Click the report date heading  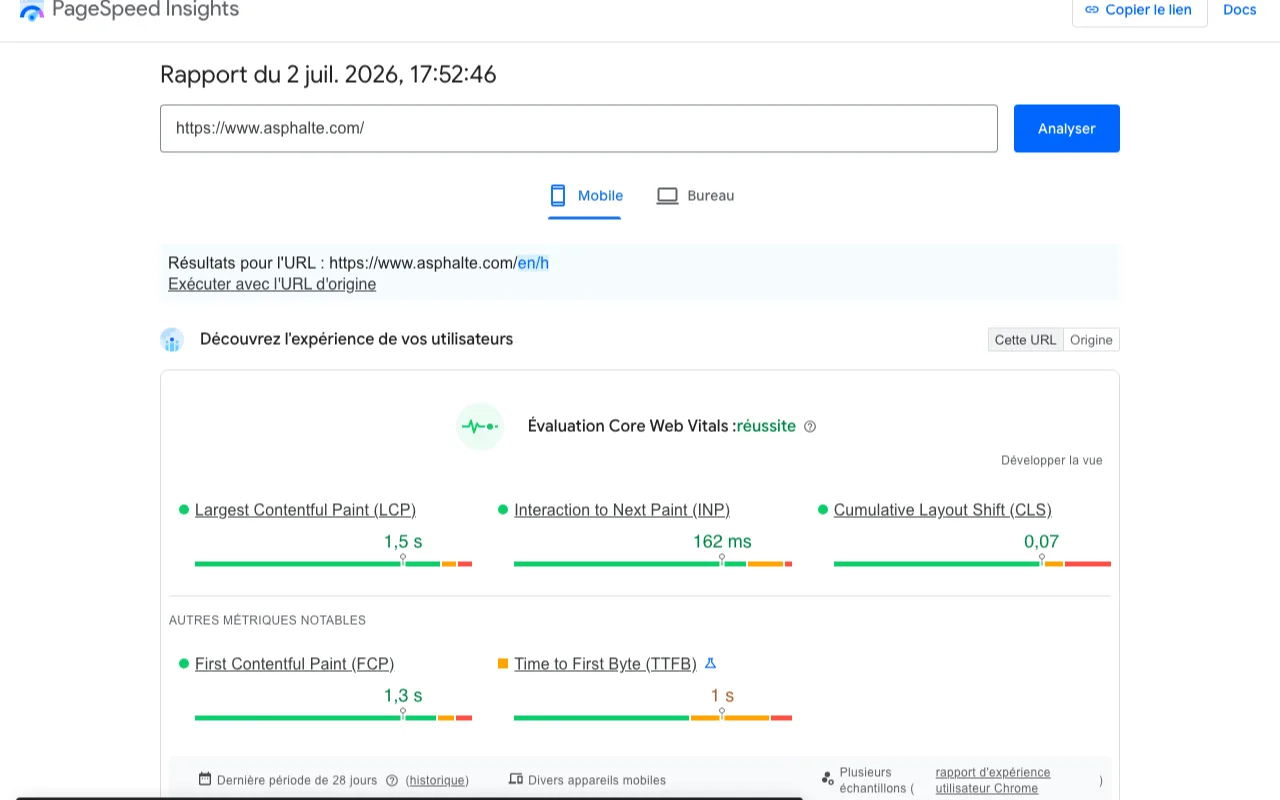pos(328,75)
